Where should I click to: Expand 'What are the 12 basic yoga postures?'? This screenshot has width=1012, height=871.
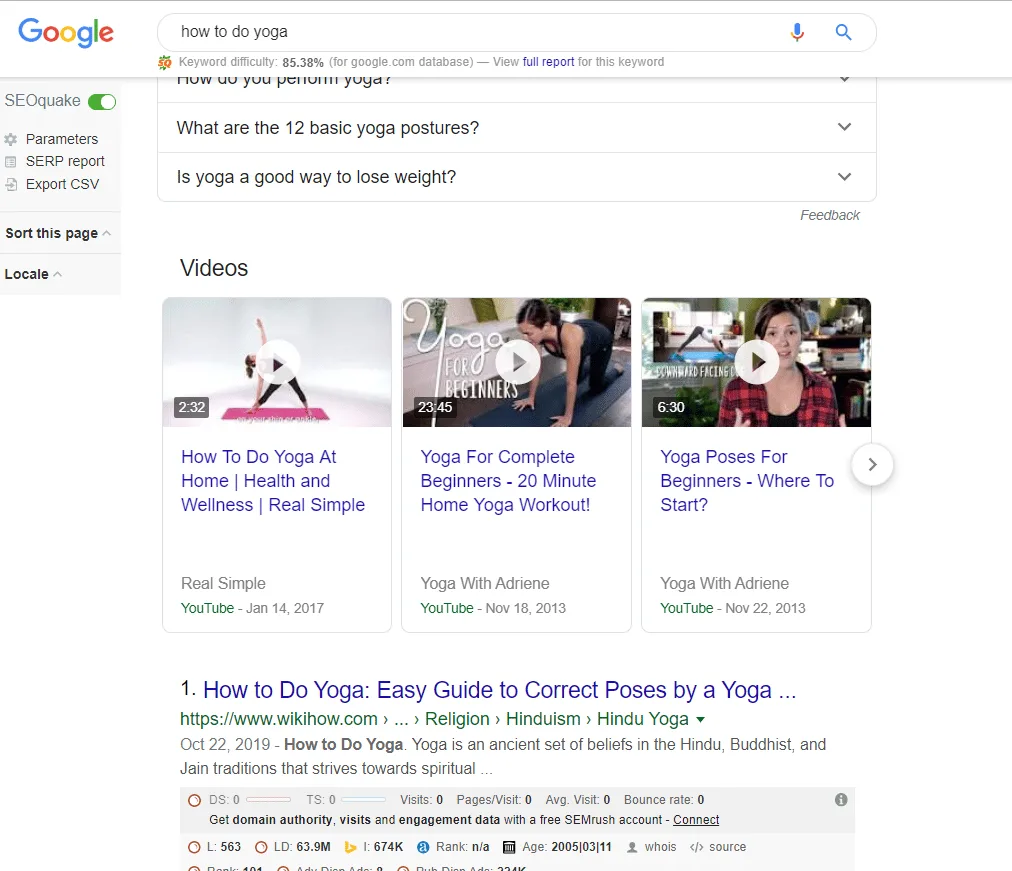click(x=516, y=128)
